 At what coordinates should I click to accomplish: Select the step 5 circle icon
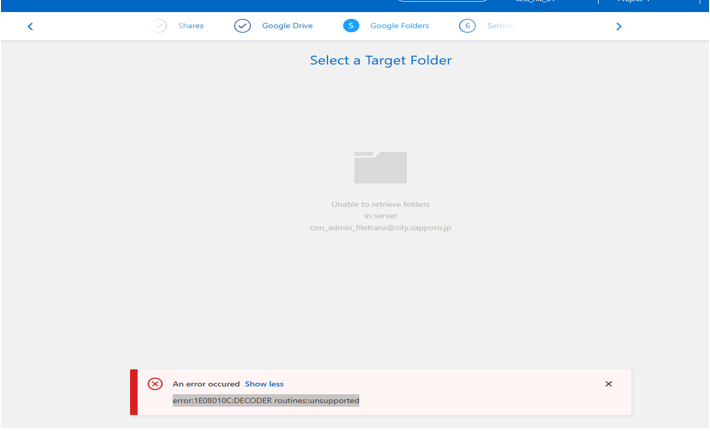click(x=351, y=26)
